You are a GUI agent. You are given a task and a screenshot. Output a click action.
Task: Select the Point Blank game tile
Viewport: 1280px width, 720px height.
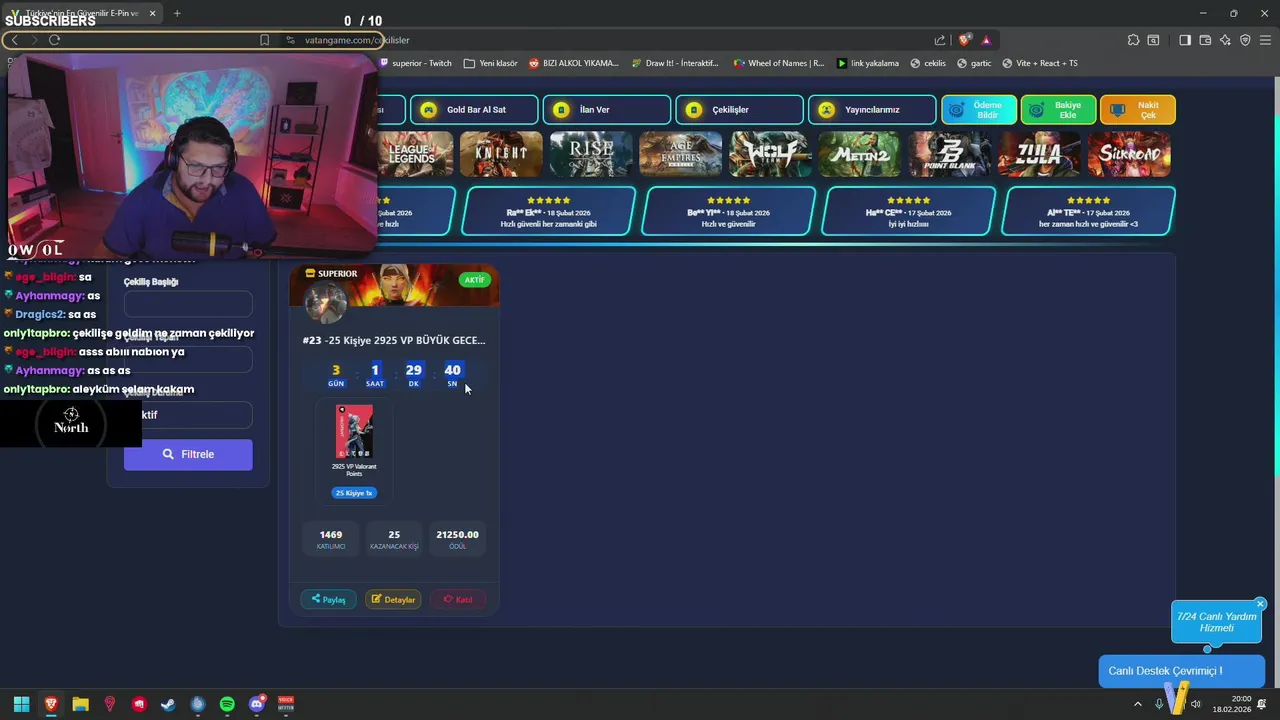[x=950, y=154]
